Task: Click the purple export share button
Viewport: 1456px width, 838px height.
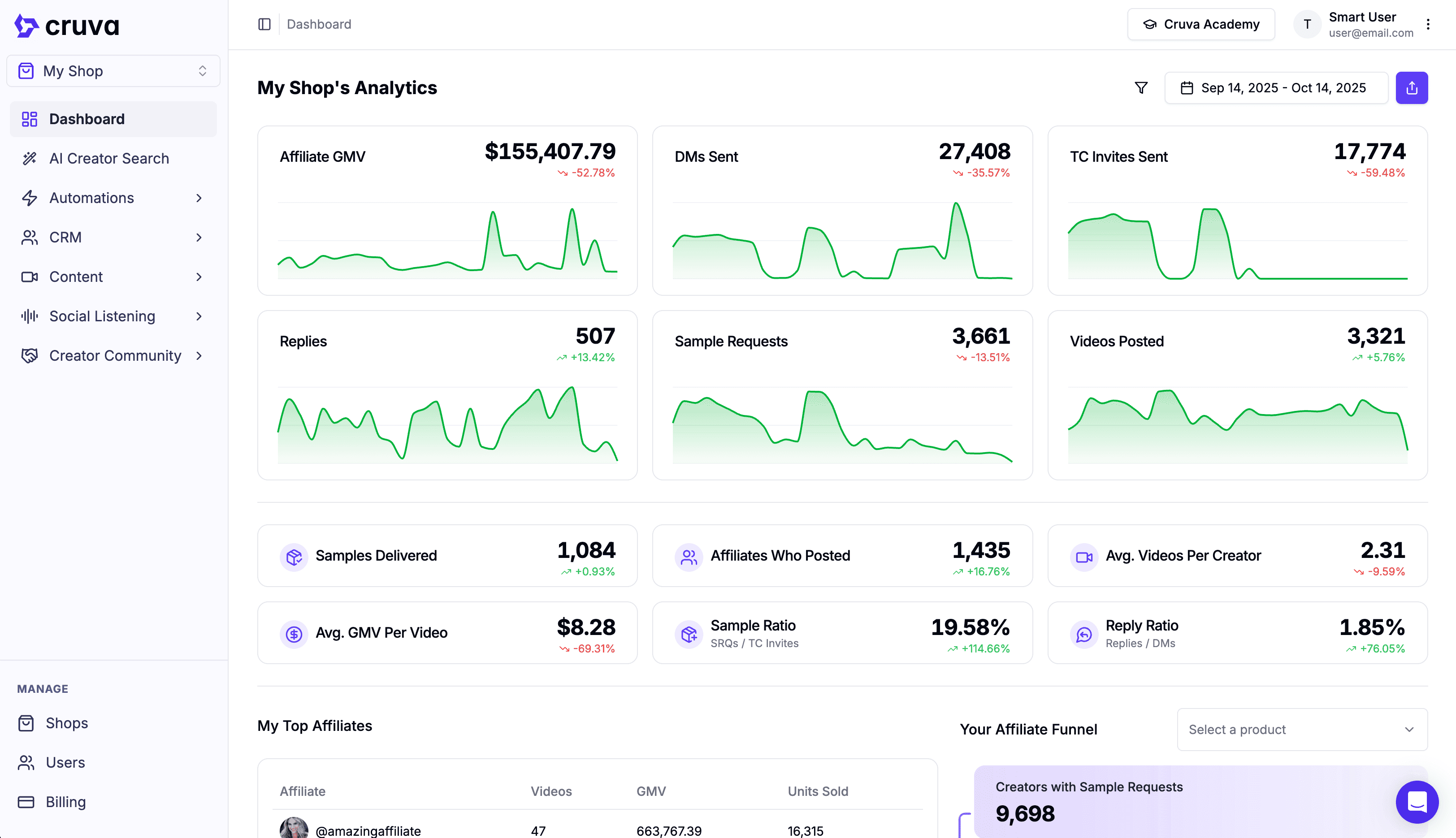Action: (1411, 87)
